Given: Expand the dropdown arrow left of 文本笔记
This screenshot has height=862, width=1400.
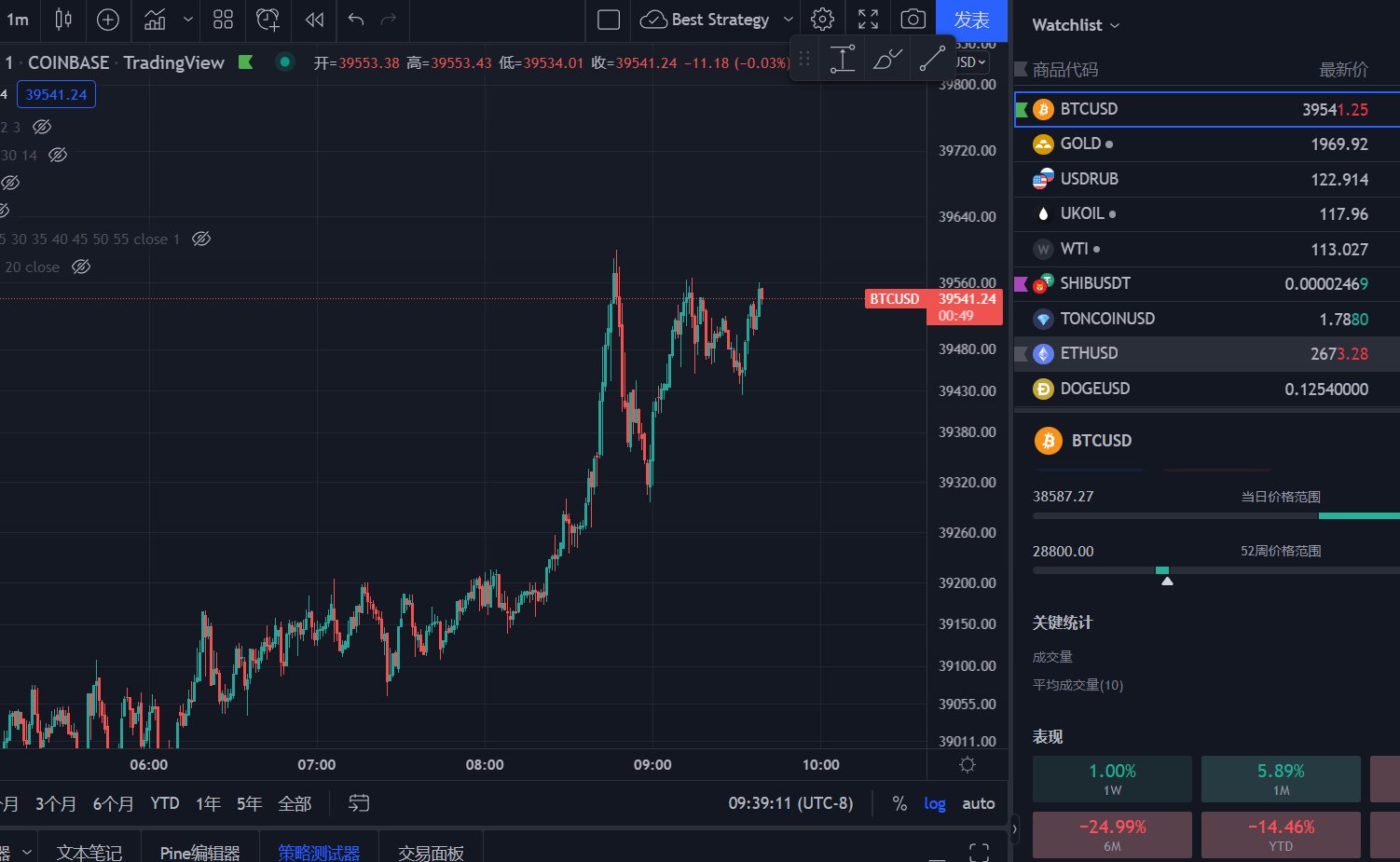Looking at the screenshot, I should pos(26,852).
